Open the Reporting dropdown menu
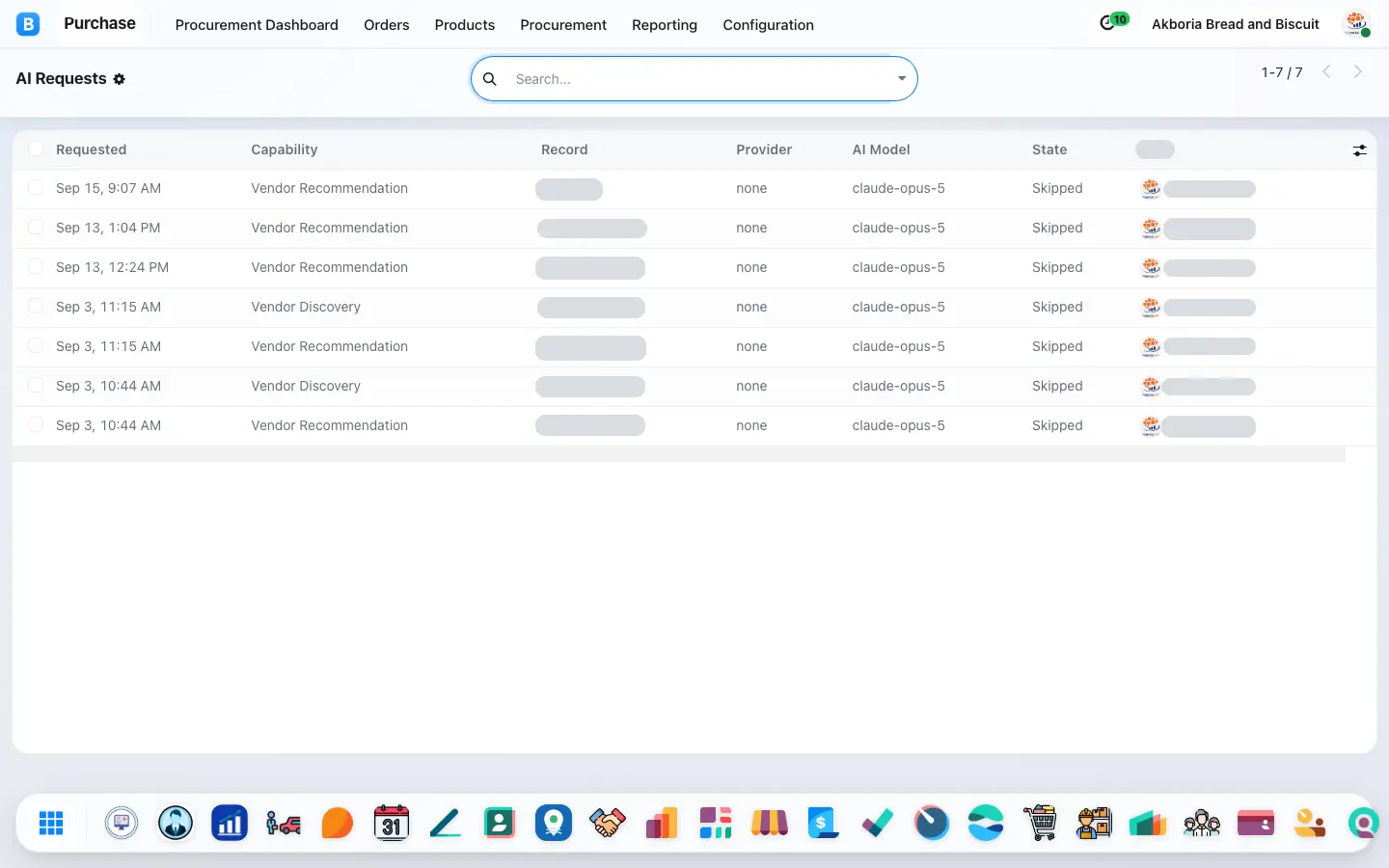Viewport: 1389px width, 868px height. tap(665, 25)
